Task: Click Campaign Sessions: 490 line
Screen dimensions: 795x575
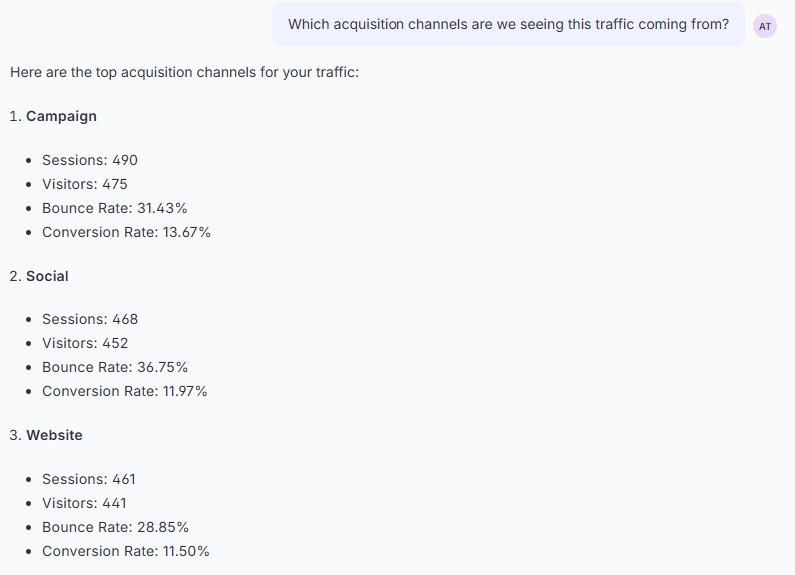Action: (90, 160)
